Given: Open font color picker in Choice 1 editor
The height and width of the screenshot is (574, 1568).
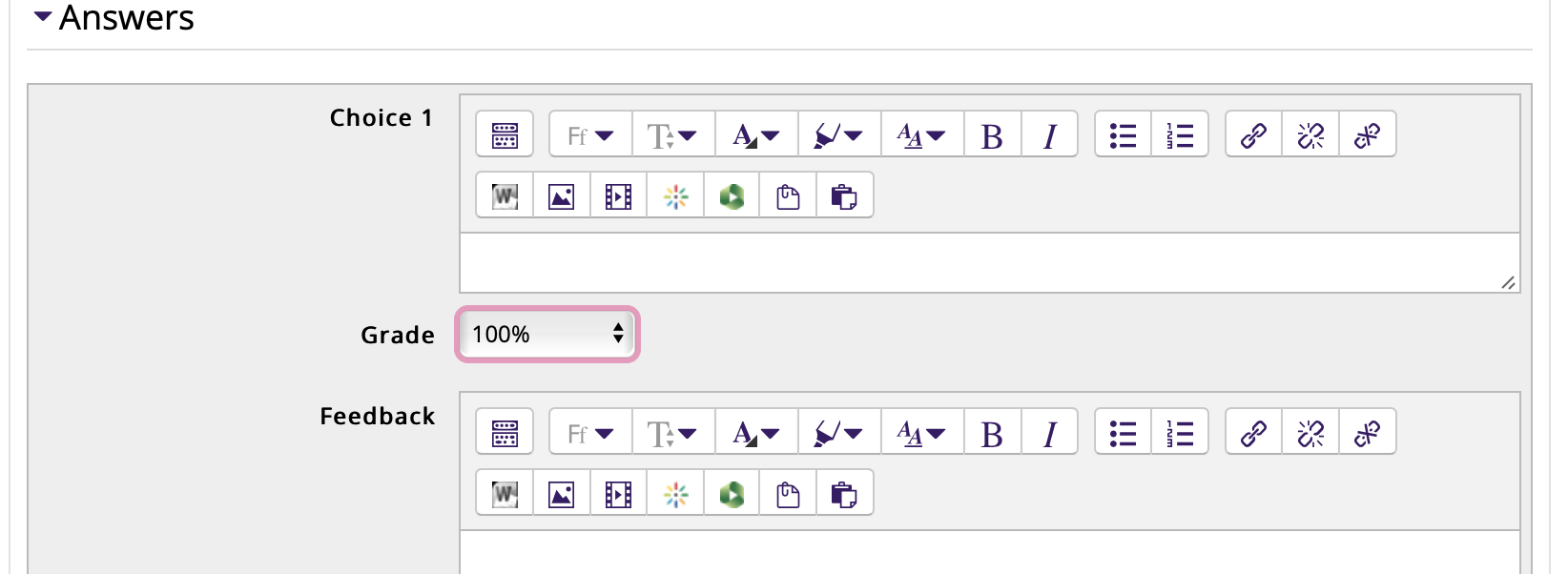Looking at the screenshot, I should (756, 134).
